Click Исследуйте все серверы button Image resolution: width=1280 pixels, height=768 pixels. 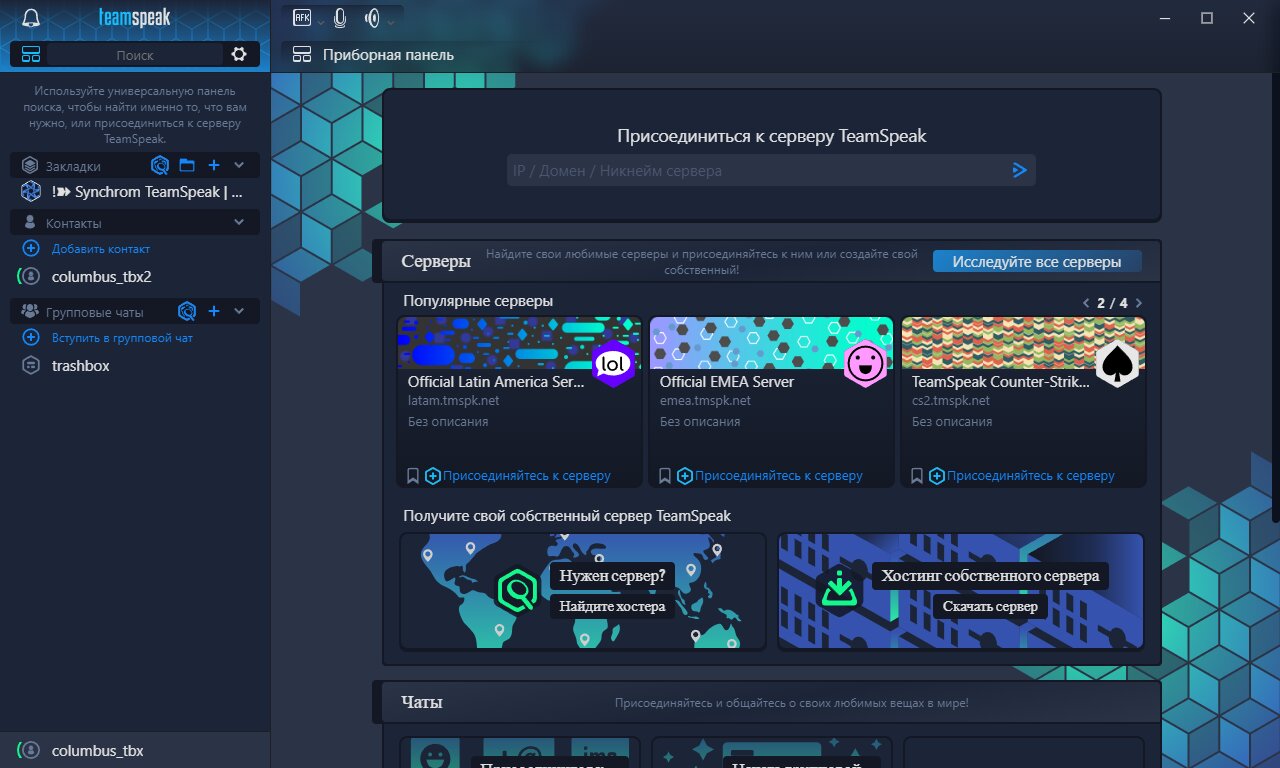pyautogui.click(x=1037, y=262)
